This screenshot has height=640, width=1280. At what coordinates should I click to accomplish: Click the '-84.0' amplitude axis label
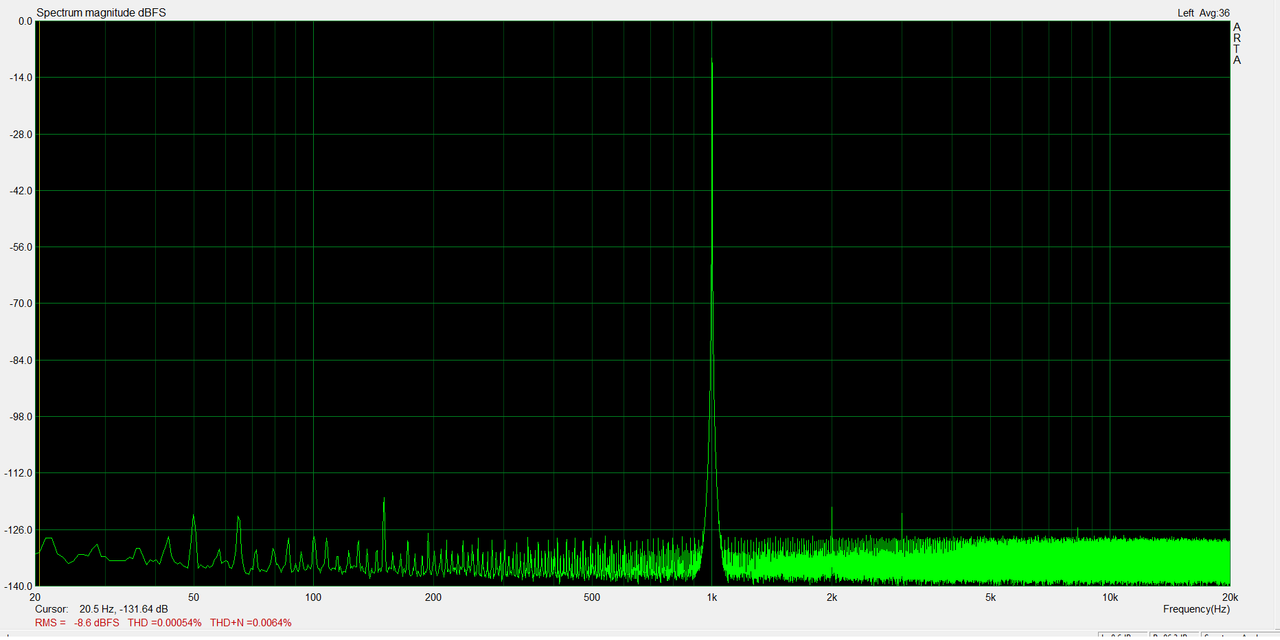coord(20,360)
